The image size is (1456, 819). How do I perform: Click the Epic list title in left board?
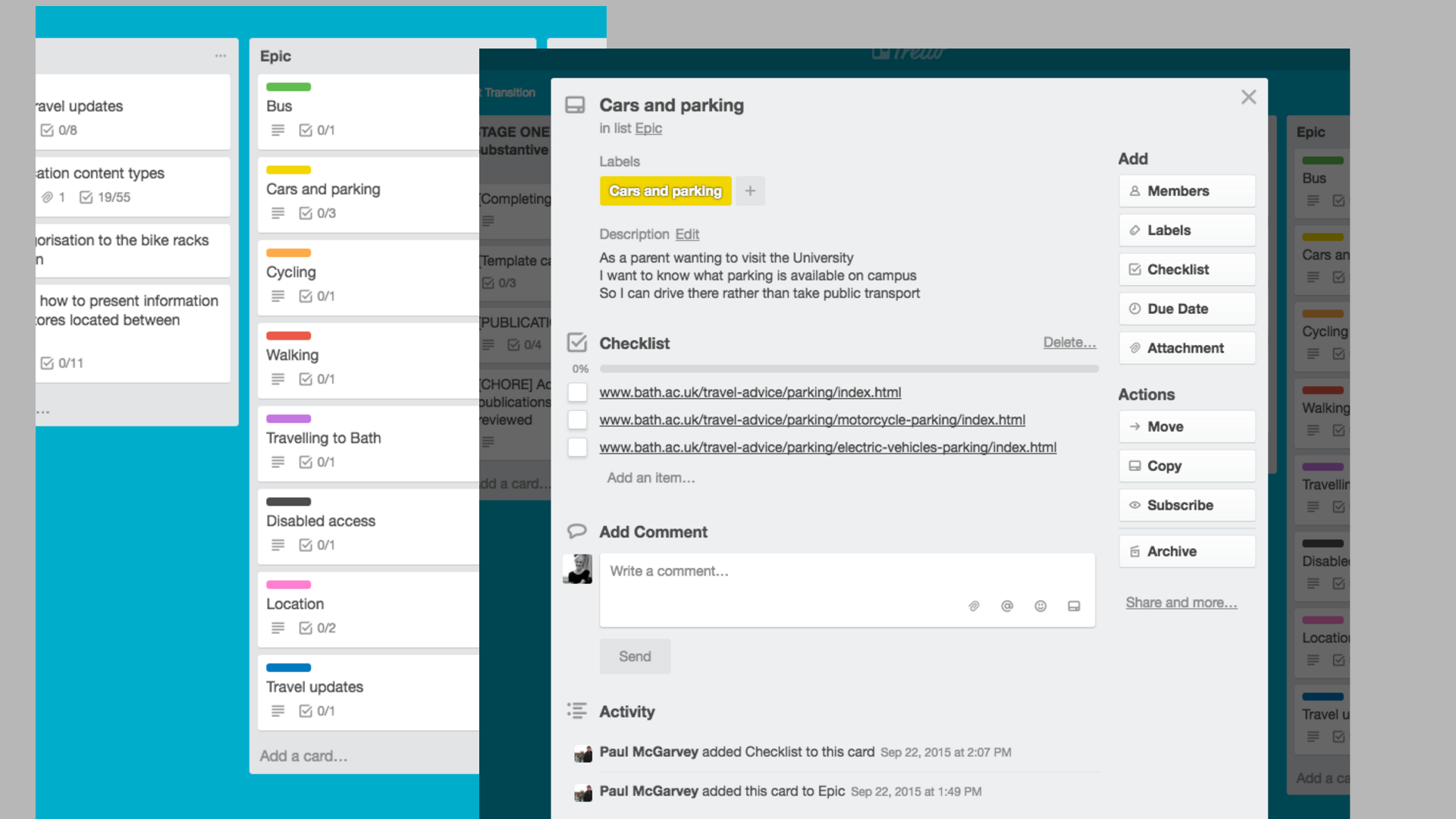point(275,56)
